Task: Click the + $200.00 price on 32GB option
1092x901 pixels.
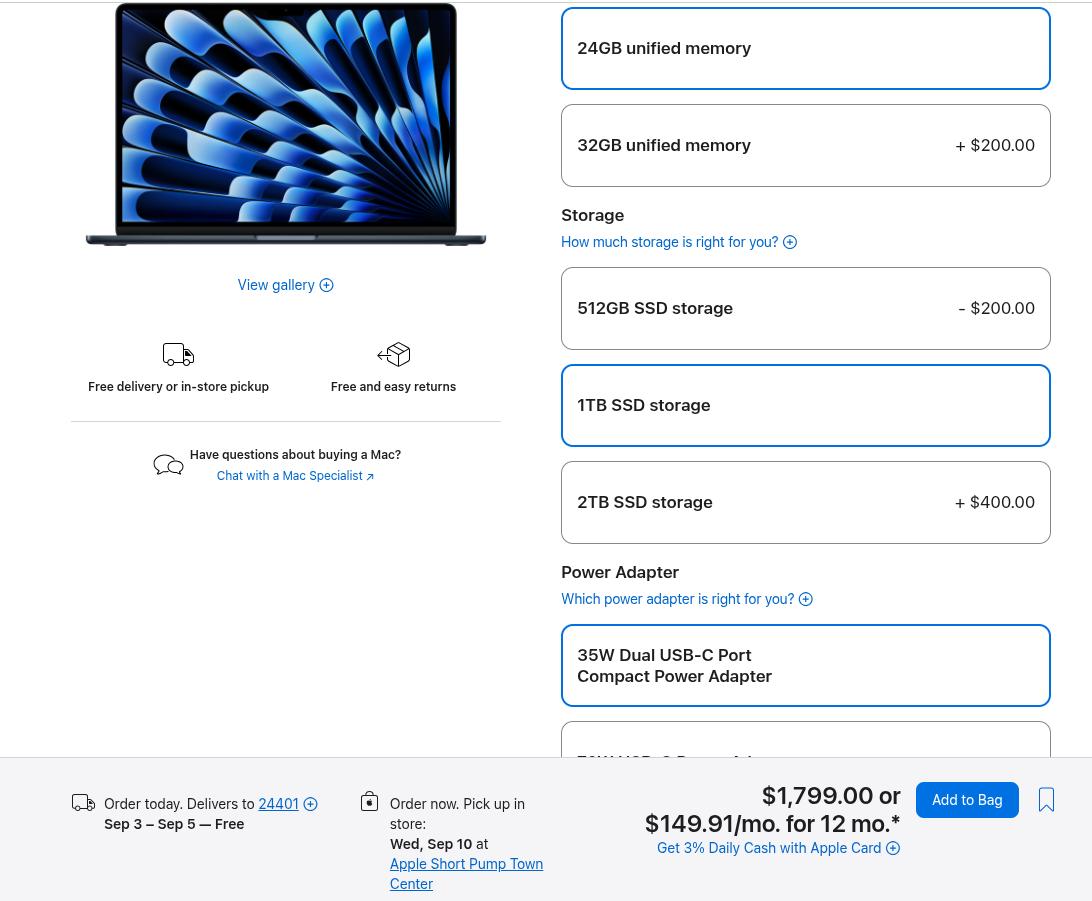Action: click(994, 146)
